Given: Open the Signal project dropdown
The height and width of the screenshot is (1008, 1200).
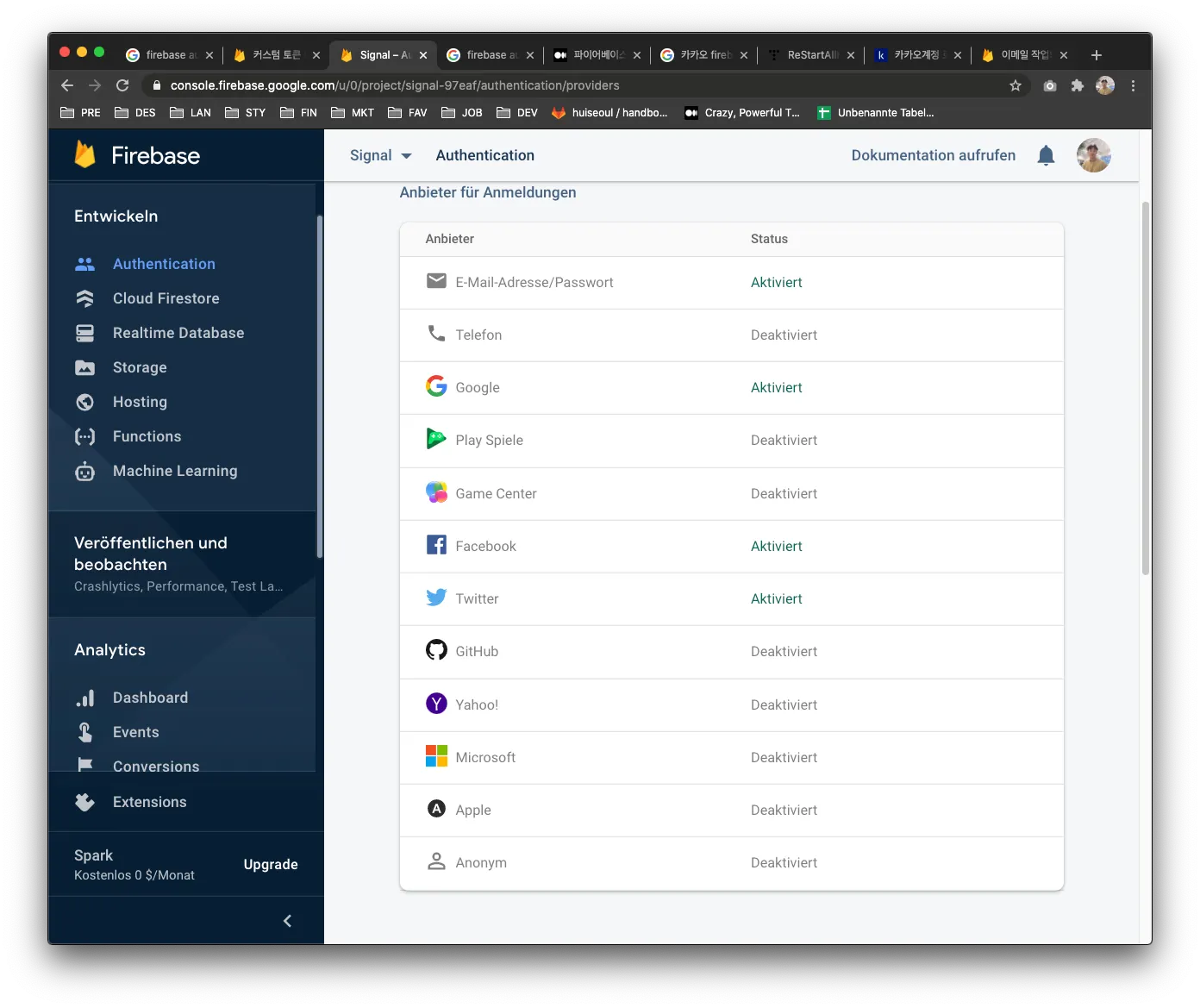Looking at the screenshot, I should click(380, 155).
